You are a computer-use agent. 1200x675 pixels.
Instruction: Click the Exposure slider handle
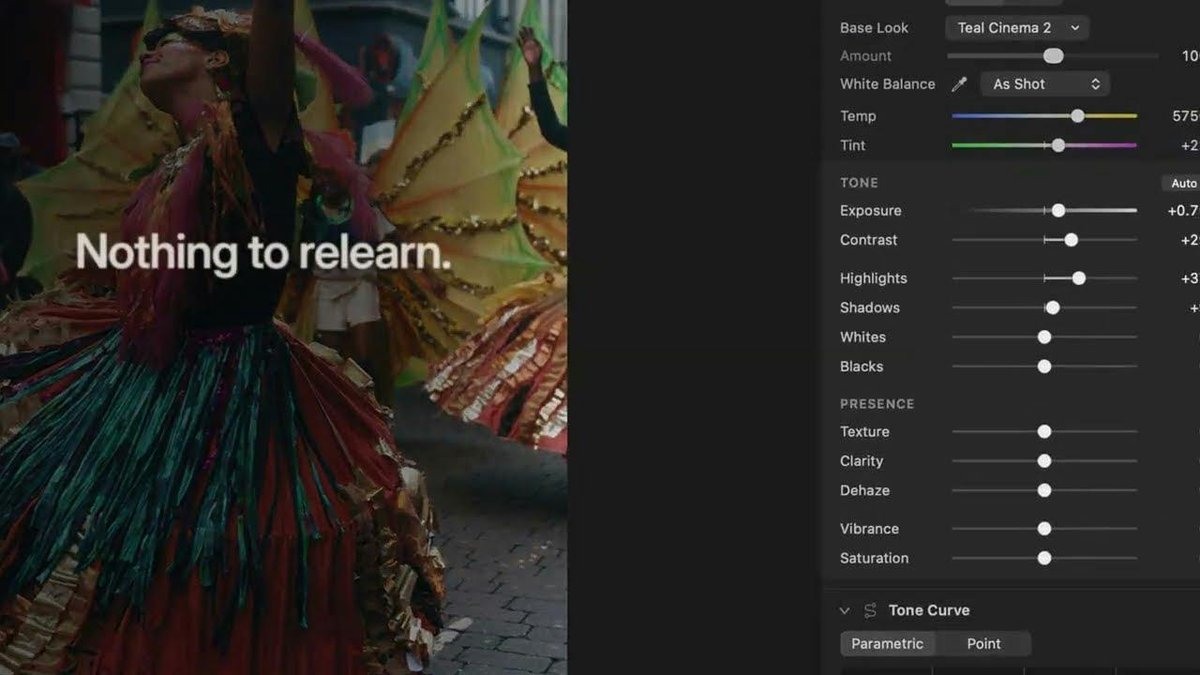tap(1058, 211)
